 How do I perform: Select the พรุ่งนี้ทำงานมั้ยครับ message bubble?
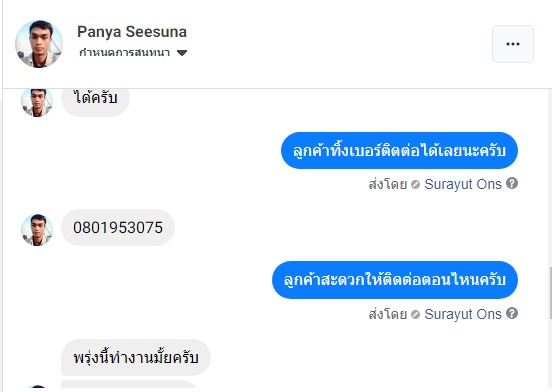coord(136,358)
